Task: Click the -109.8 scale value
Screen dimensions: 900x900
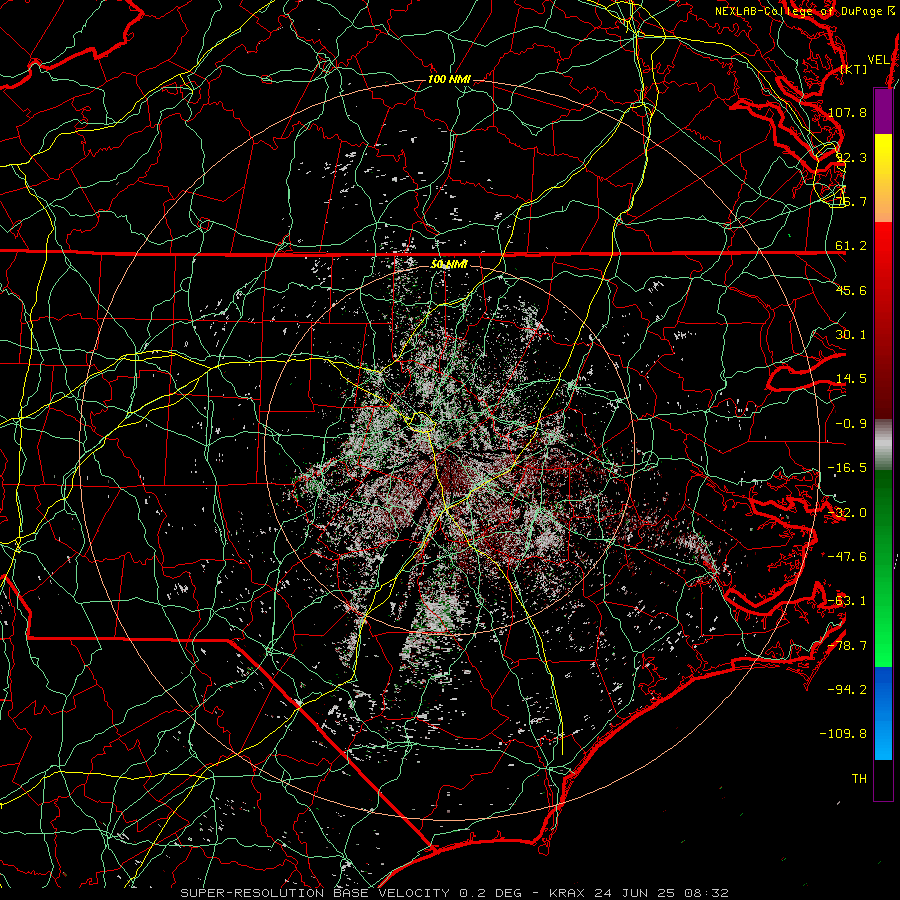Action: [x=843, y=734]
